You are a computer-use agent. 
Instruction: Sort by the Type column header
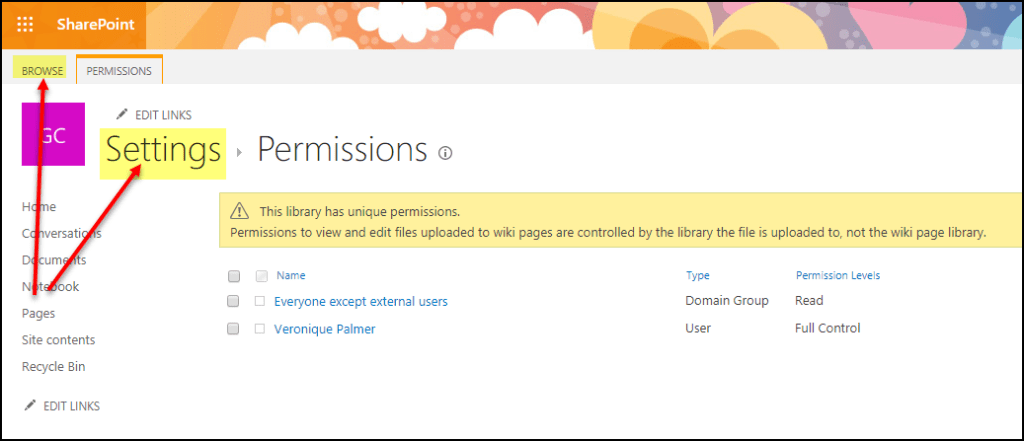(x=697, y=275)
